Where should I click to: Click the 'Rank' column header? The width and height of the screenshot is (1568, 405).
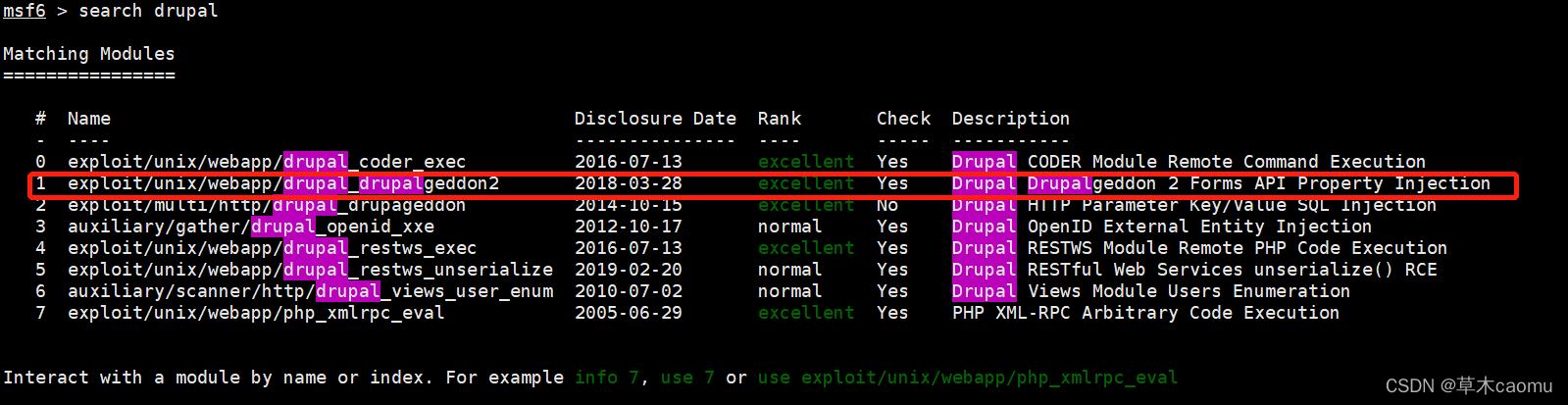pyautogui.click(x=780, y=119)
